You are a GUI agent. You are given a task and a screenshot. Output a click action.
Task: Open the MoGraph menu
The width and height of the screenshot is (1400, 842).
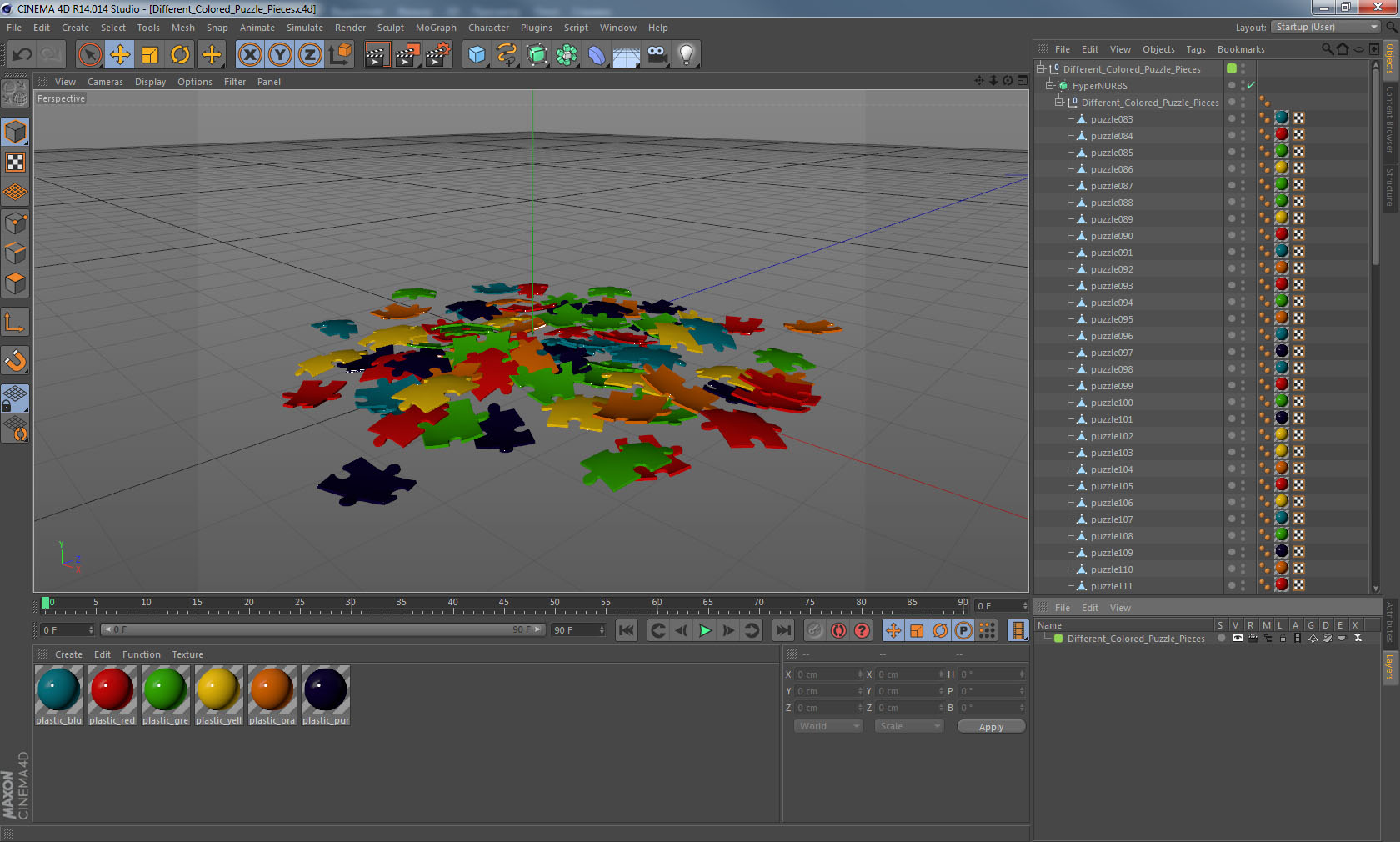pyautogui.click(x=436, y=28)
